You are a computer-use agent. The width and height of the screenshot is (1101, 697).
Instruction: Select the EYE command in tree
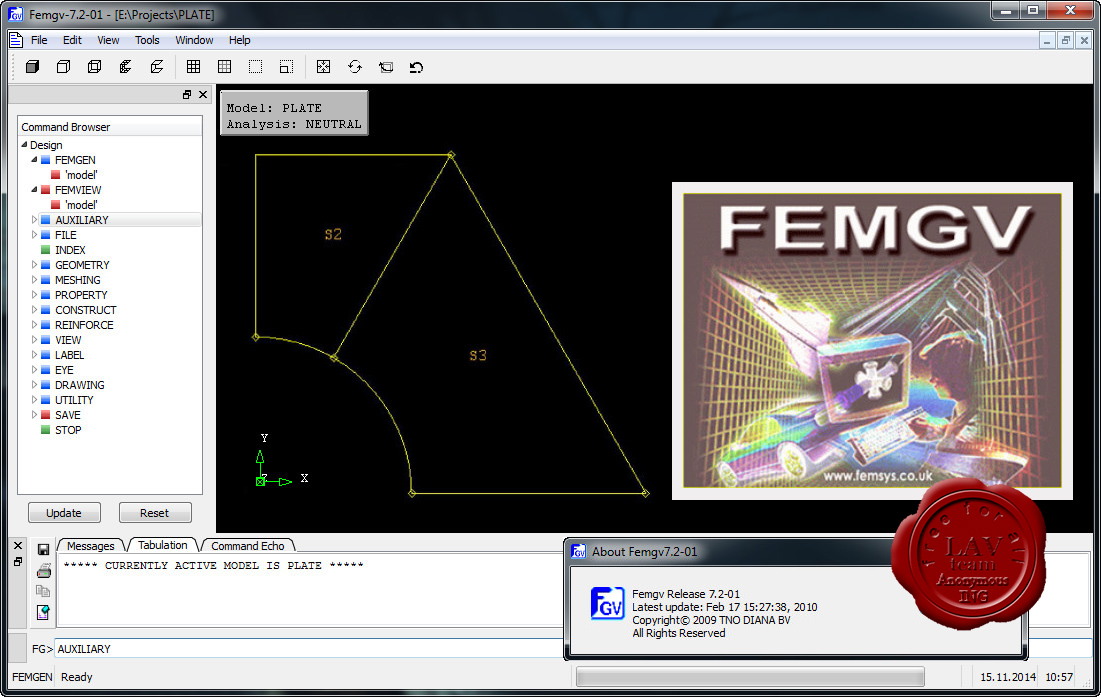click(x=65, y=370)
